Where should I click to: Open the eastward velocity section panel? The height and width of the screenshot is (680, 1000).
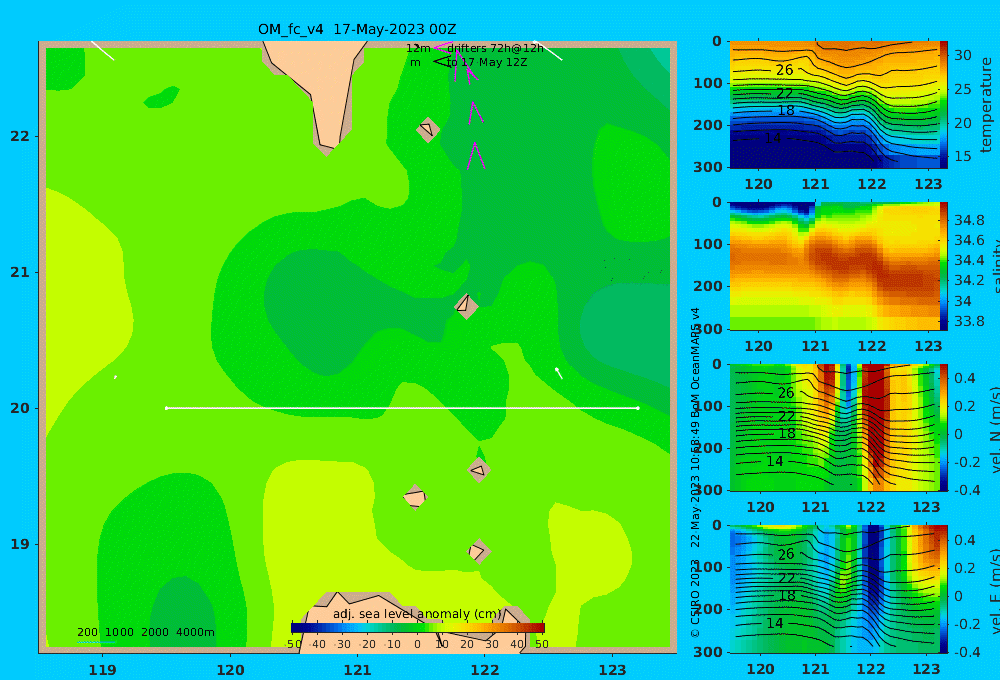[834, 589]
